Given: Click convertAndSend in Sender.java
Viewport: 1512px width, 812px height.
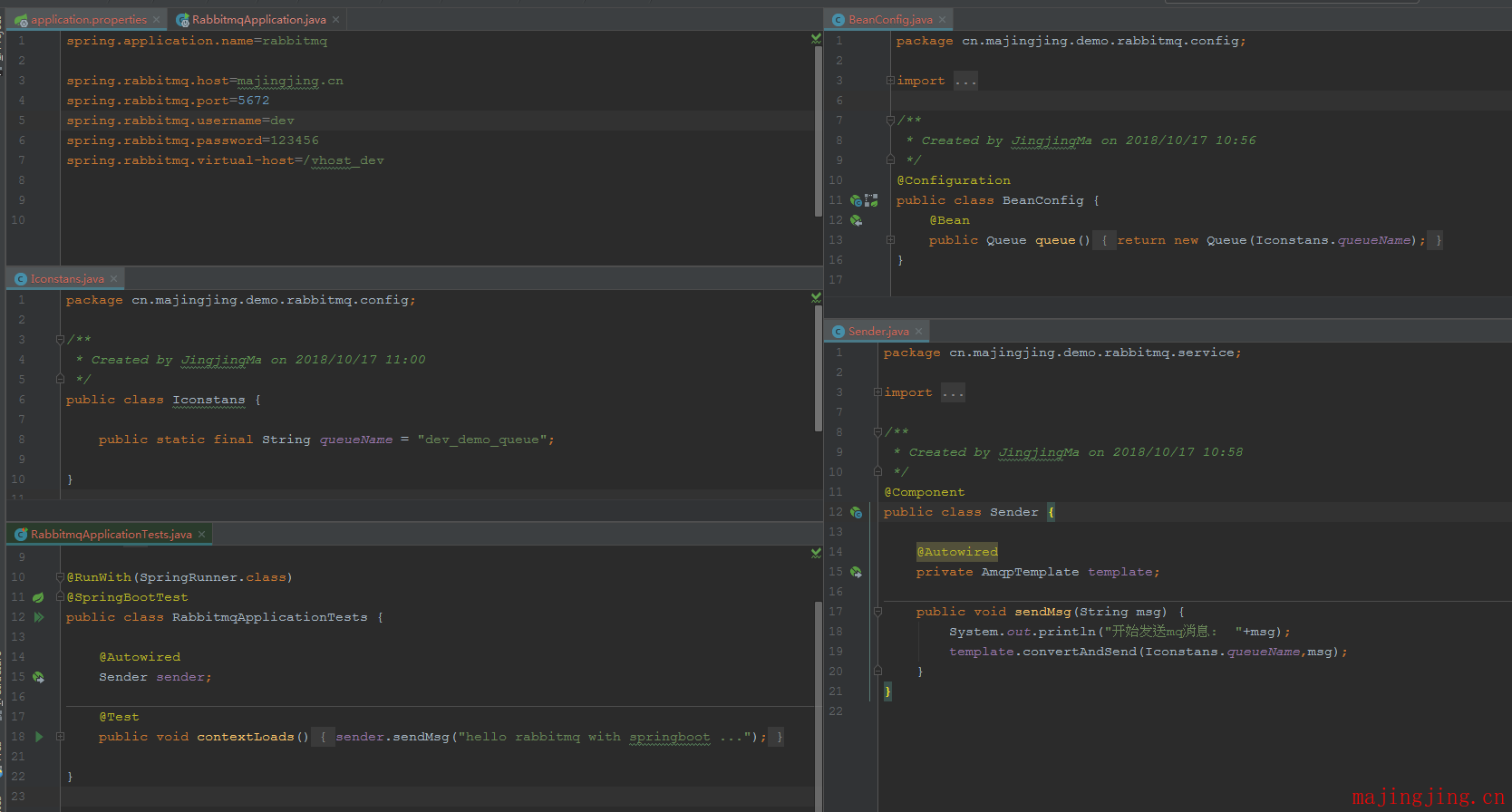Looking at the screenshot, I should 1080,652.
